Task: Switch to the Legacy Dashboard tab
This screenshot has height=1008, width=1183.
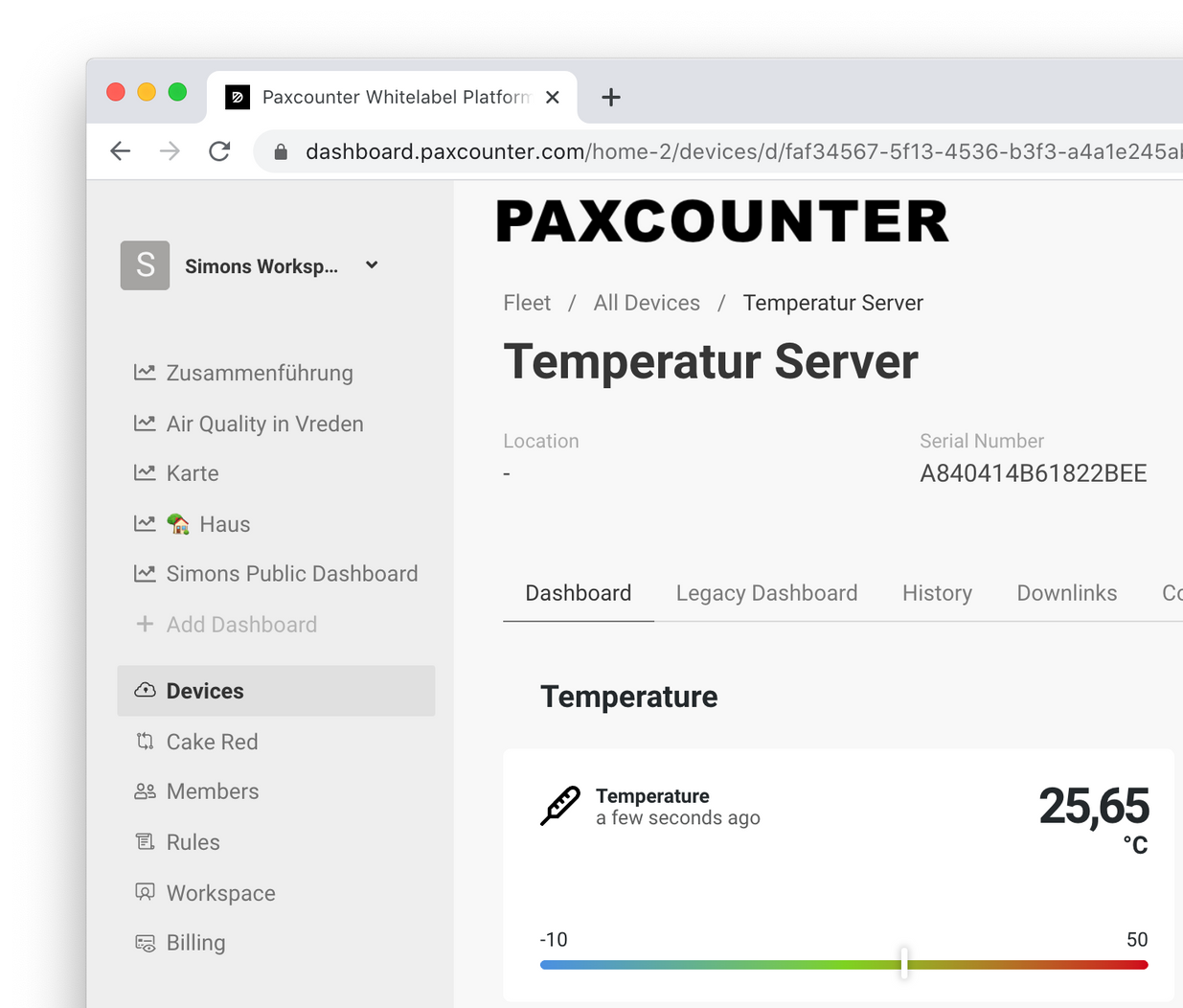Action: (766, 592)
